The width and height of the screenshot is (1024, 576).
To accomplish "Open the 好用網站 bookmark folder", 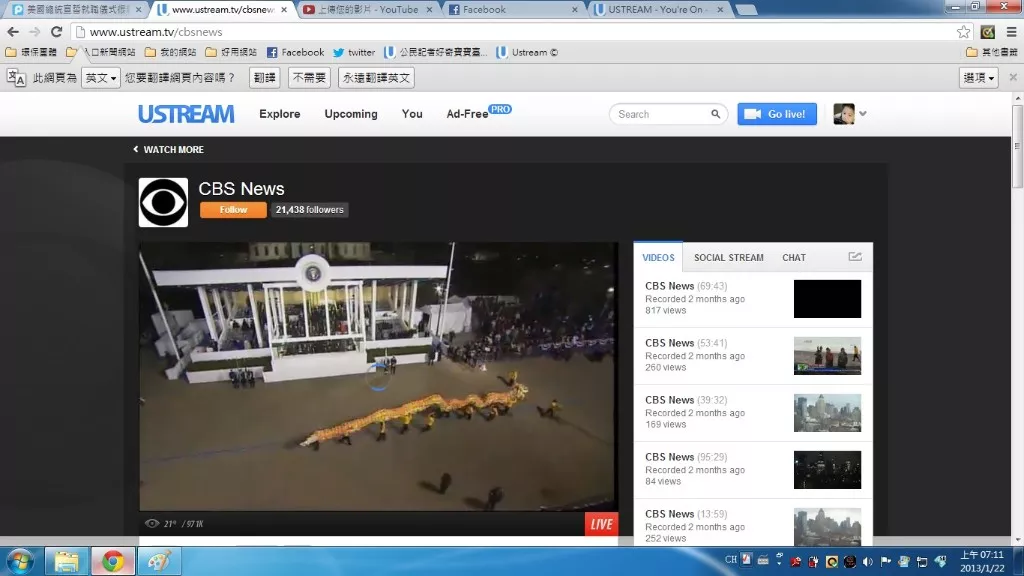I will (x=231, y=52).
